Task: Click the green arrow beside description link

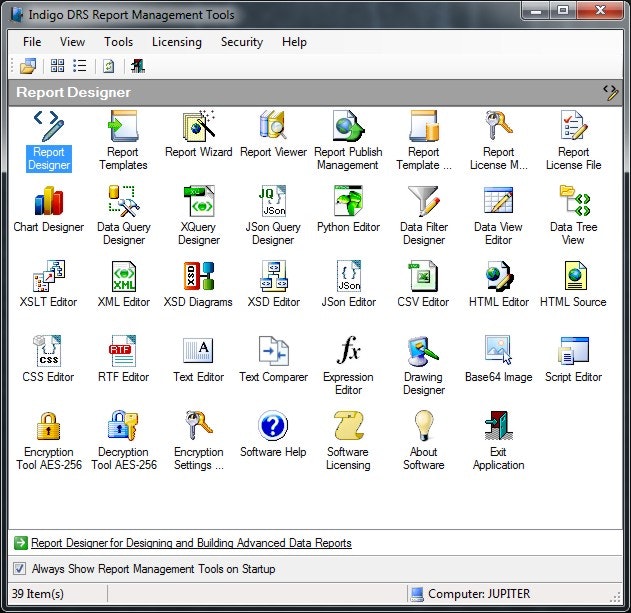Action: tap(21, 543)
